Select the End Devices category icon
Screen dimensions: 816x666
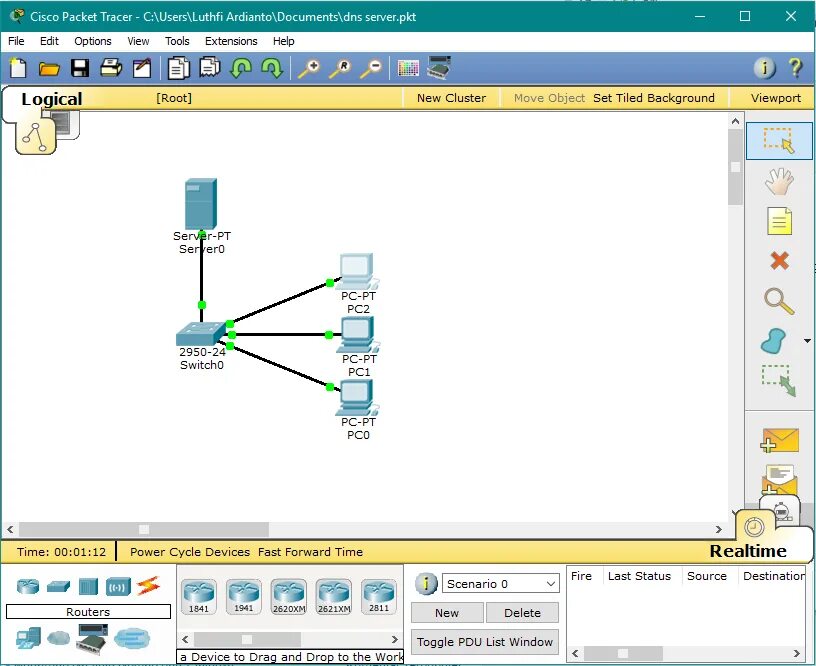click(x=29, y=638)
